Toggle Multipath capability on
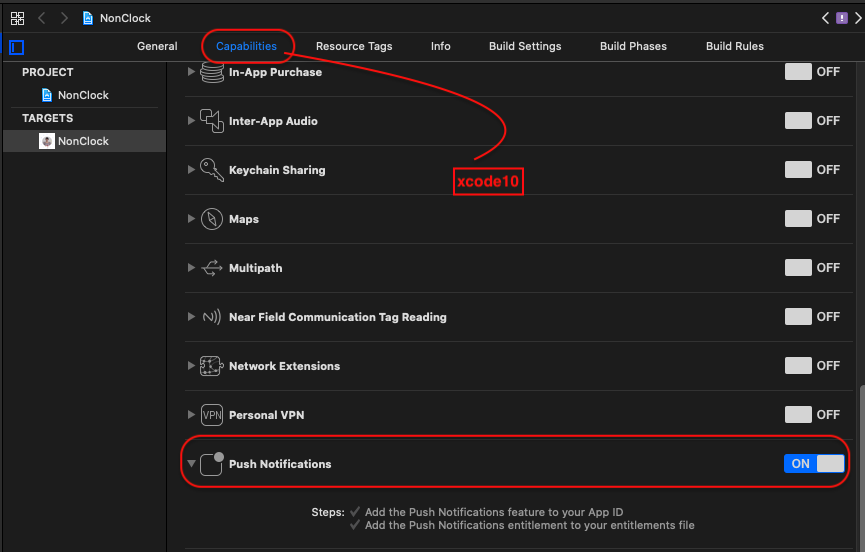The height and width of the screenshot is (552, 865). (798, 267)
